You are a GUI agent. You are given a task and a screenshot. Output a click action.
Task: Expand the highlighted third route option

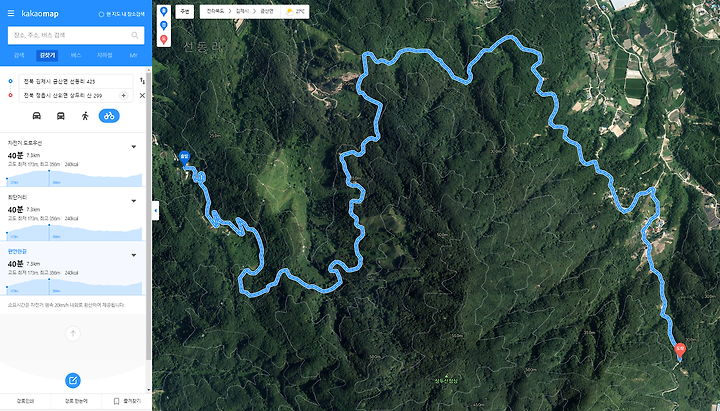(x=134, y=255)
